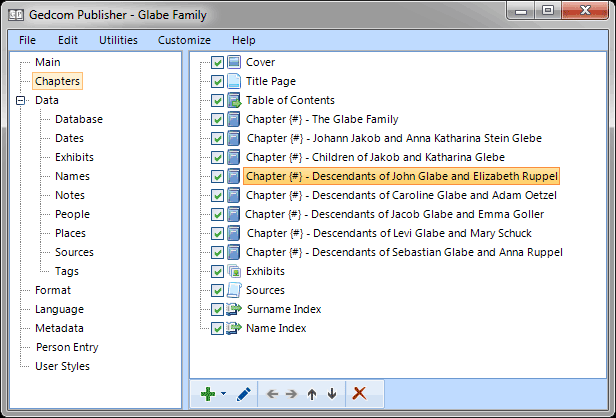Uncheck the Title Page checkbox
This screenshot has width=616, height=418.
pos(217,81)
